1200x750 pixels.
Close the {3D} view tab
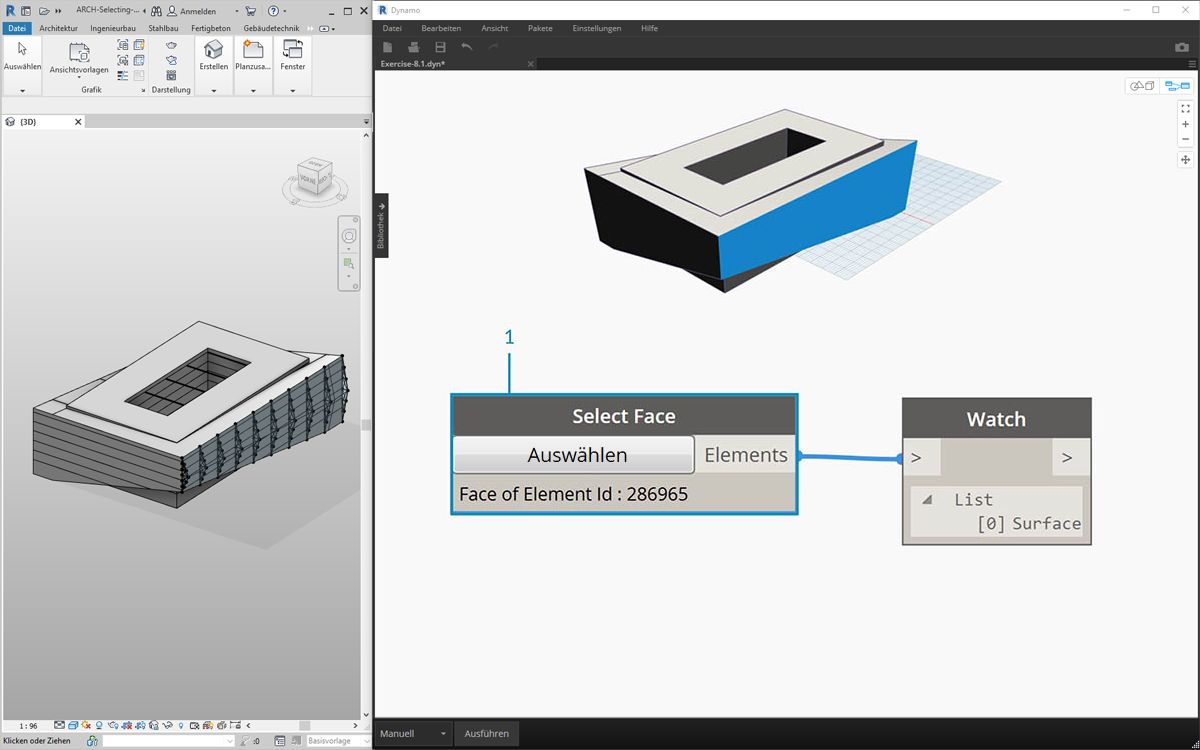[77, 121]
